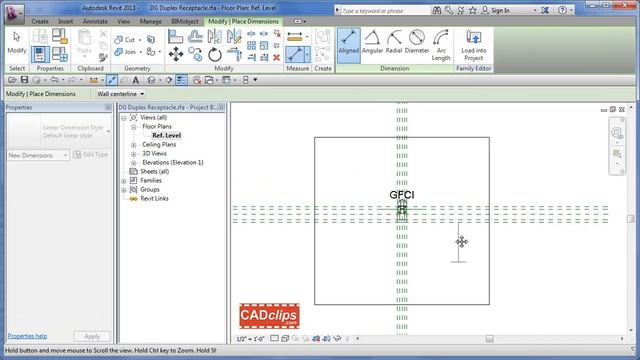This screenshot has height=360, width=640.
Task: Open the Linear Dimension Style type selector
Action: pos(59,131)
